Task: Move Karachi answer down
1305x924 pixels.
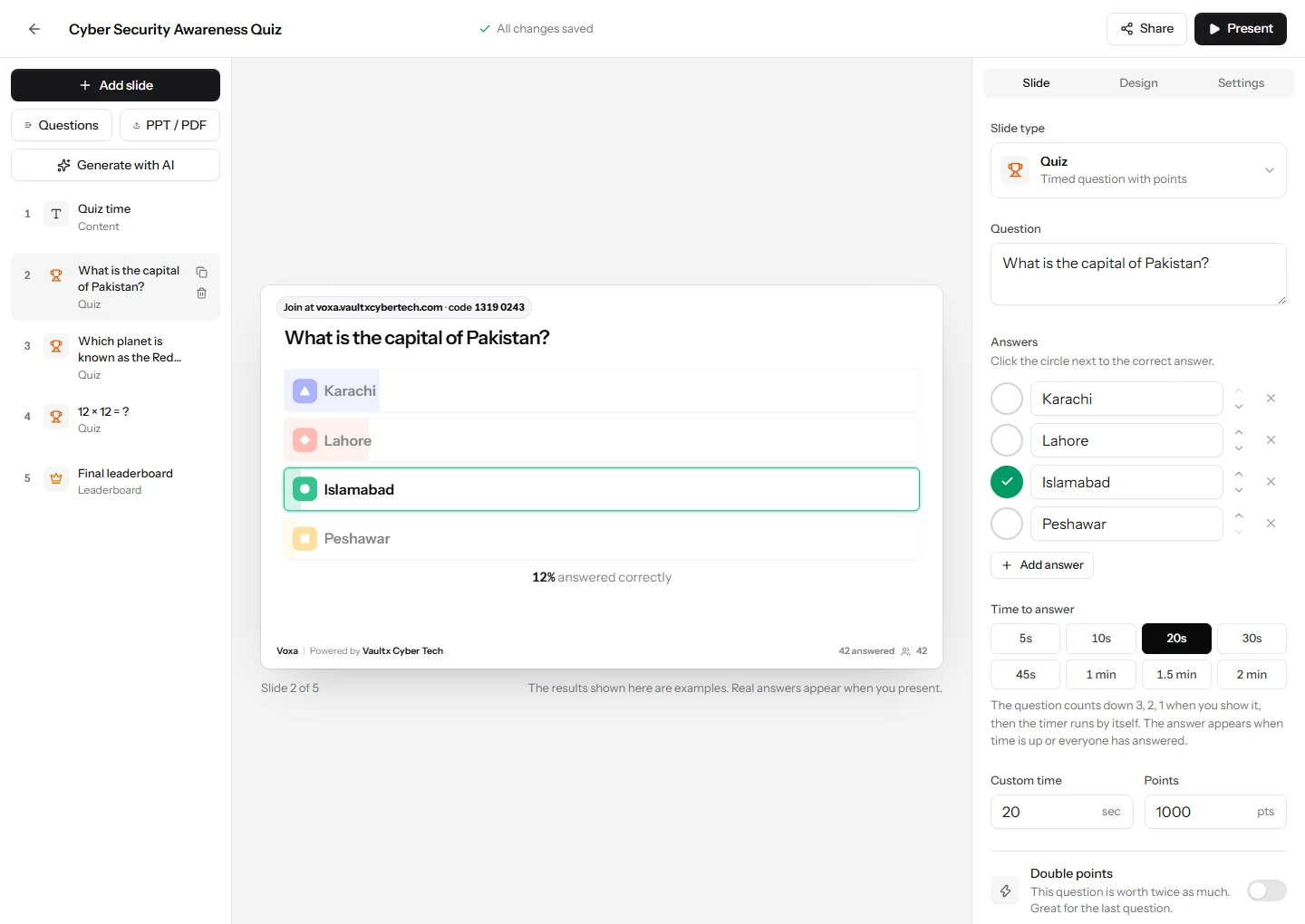Action: [1239, 407]
